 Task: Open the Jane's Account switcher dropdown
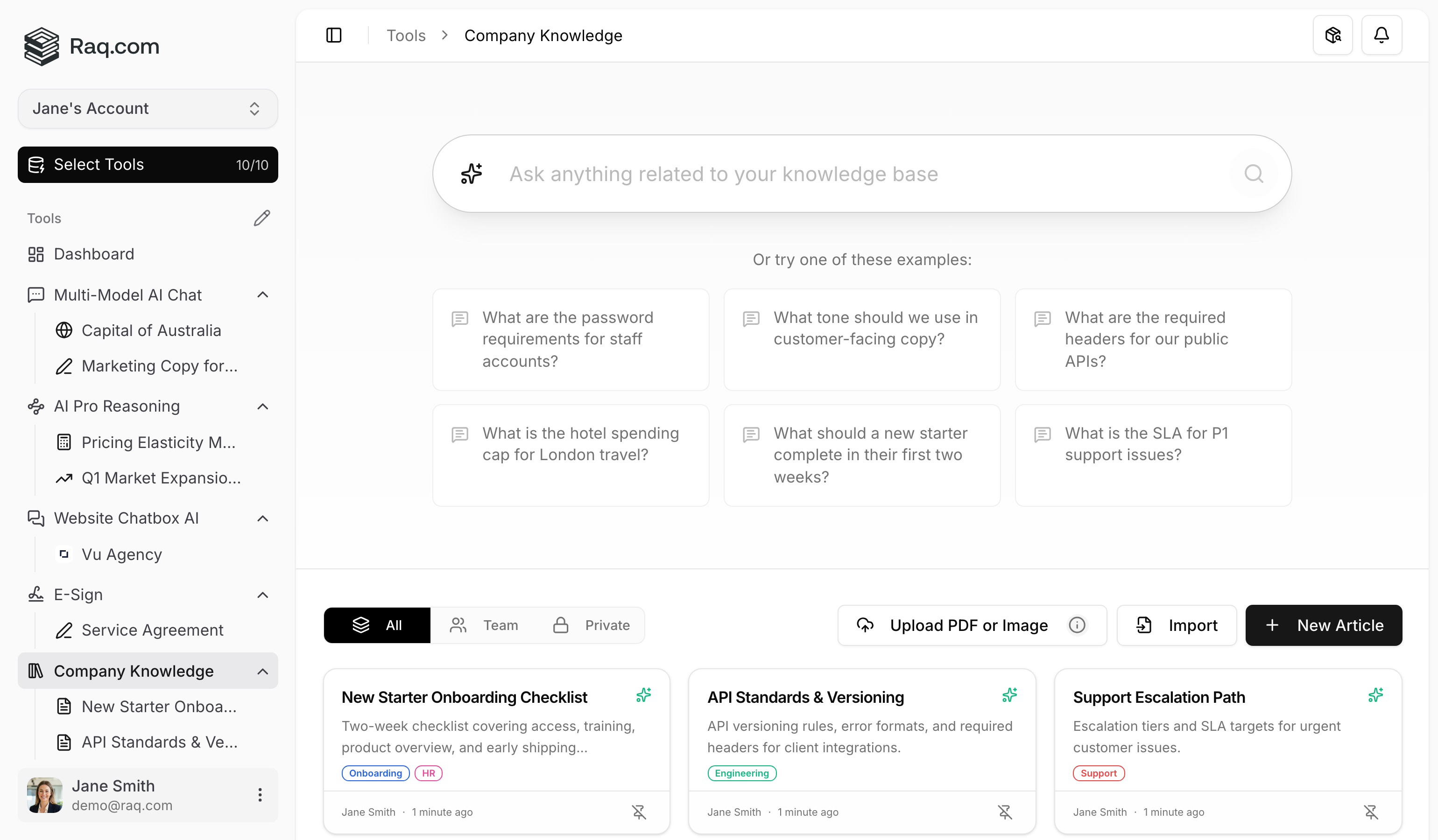click(147, 108)
